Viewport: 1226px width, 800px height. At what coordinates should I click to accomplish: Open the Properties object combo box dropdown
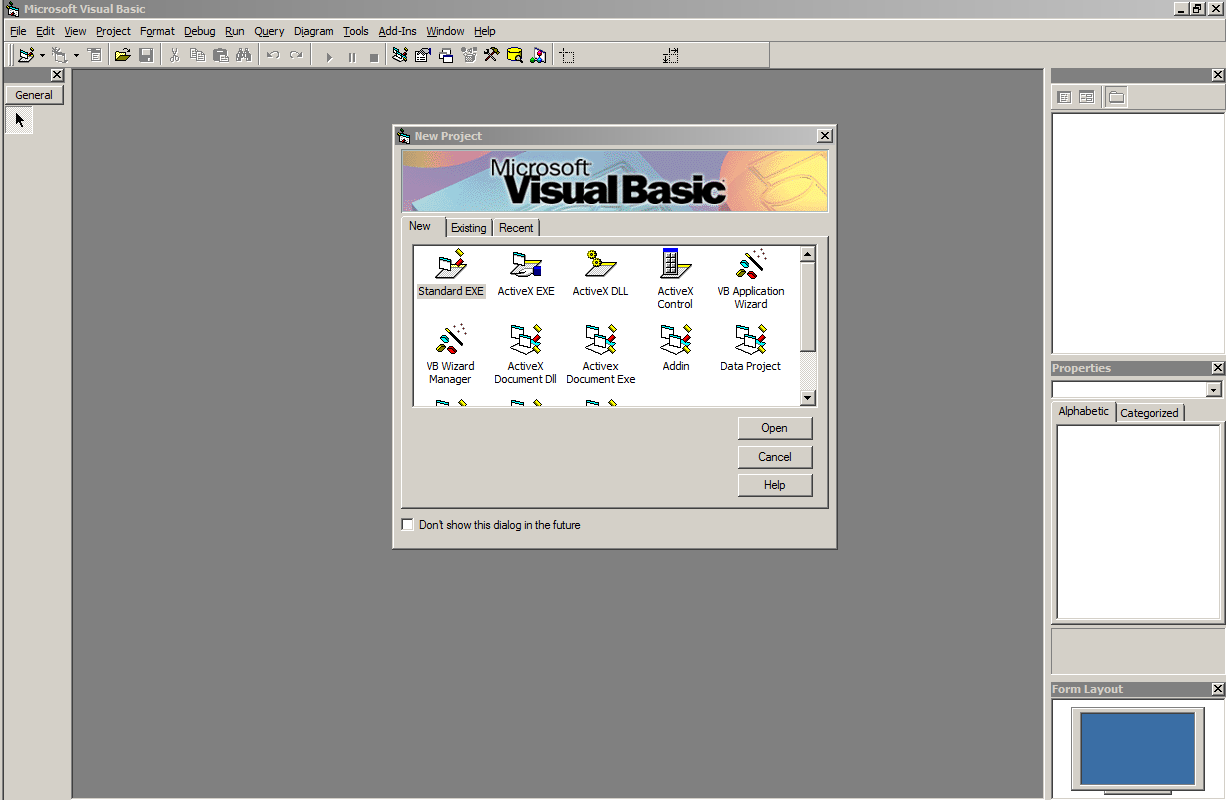pyautogui.click(x=1214, y=390)
